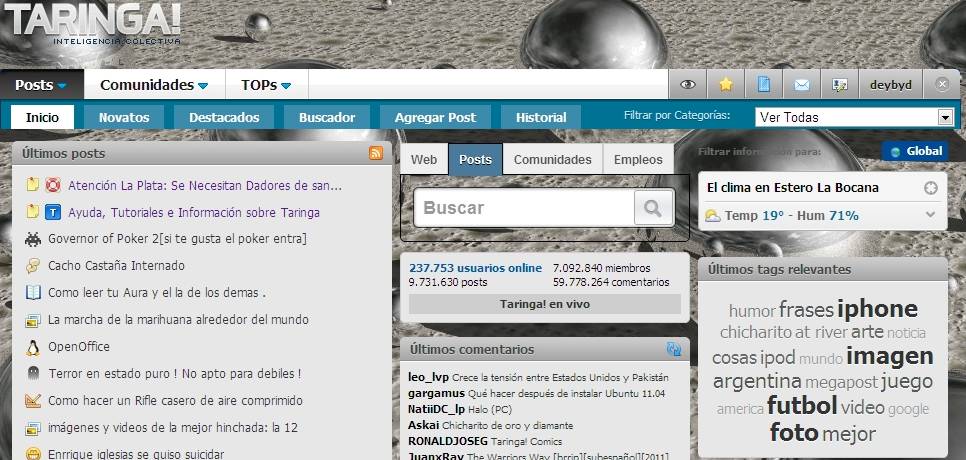966x460 pixels.
Task: Click the argentina tag
Action: [757, 382]
